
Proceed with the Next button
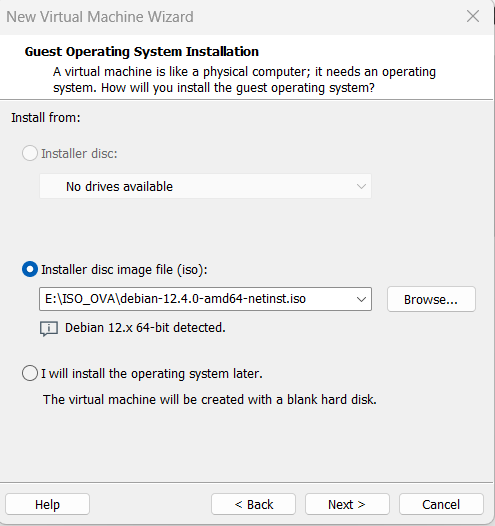pos(347,504)
